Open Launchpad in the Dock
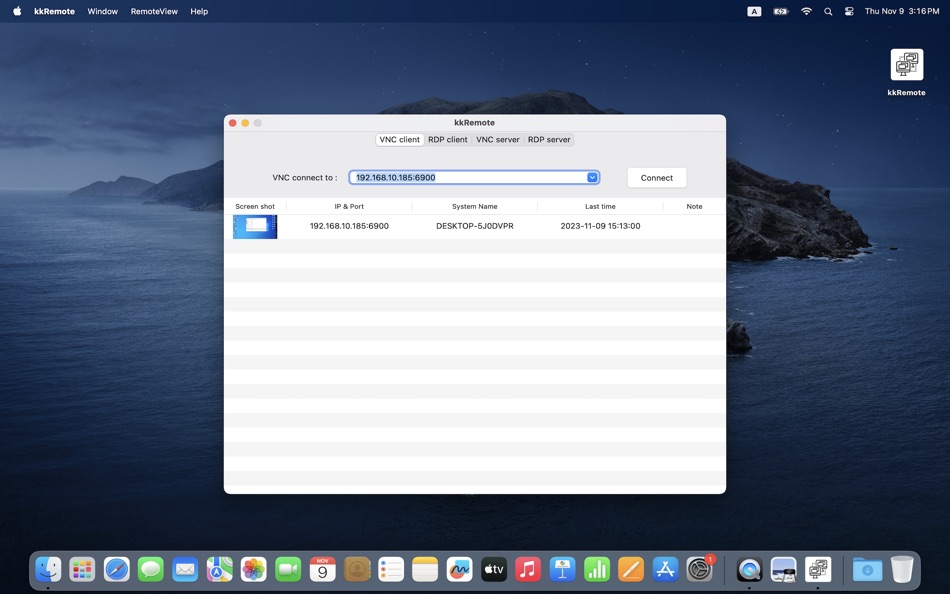The image size is (950, 594). (82, 570)
